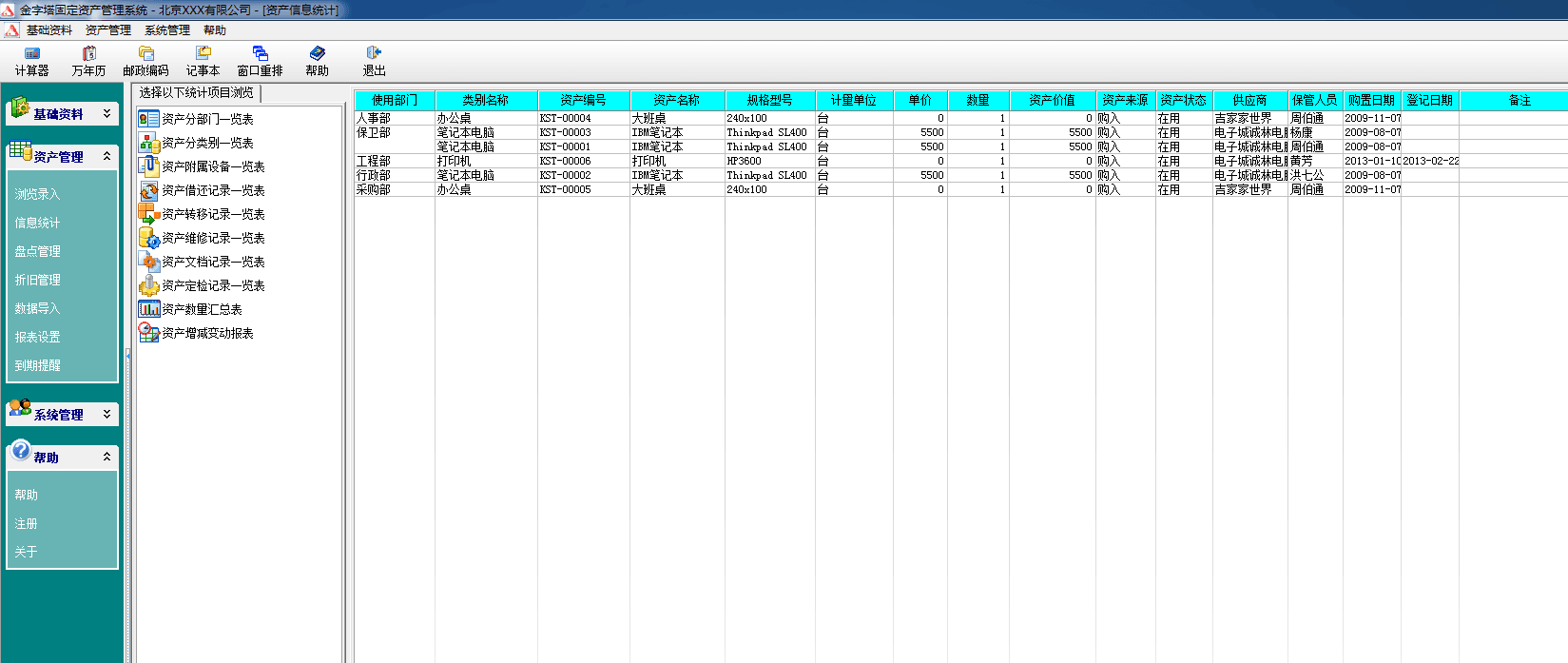Image resolution: width=1568 pixels, height=663 pixels.
Task: Click the 资产文档记录一览表 icon
Action: click(148, 262)
